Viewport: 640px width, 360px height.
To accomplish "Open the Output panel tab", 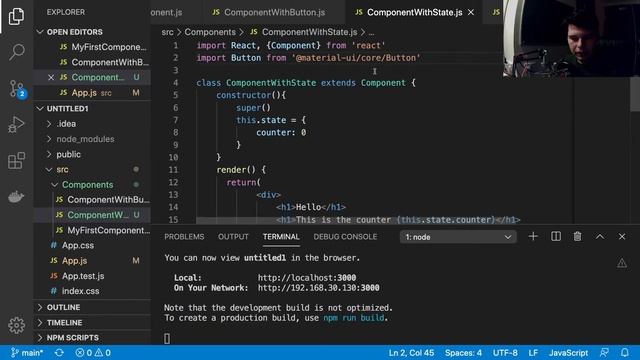I will (233, 237).
